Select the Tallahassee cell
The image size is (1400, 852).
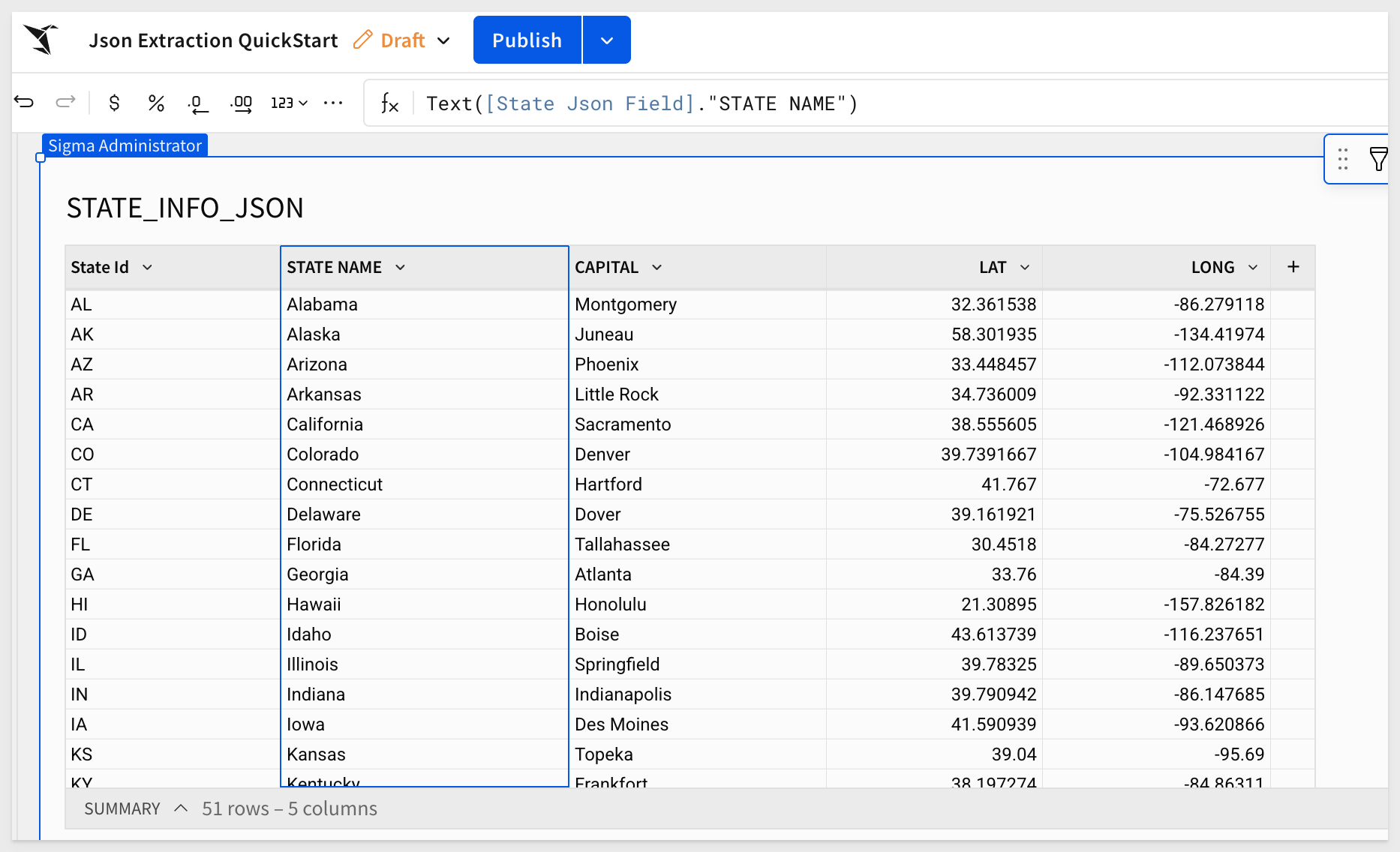point(697,544)
